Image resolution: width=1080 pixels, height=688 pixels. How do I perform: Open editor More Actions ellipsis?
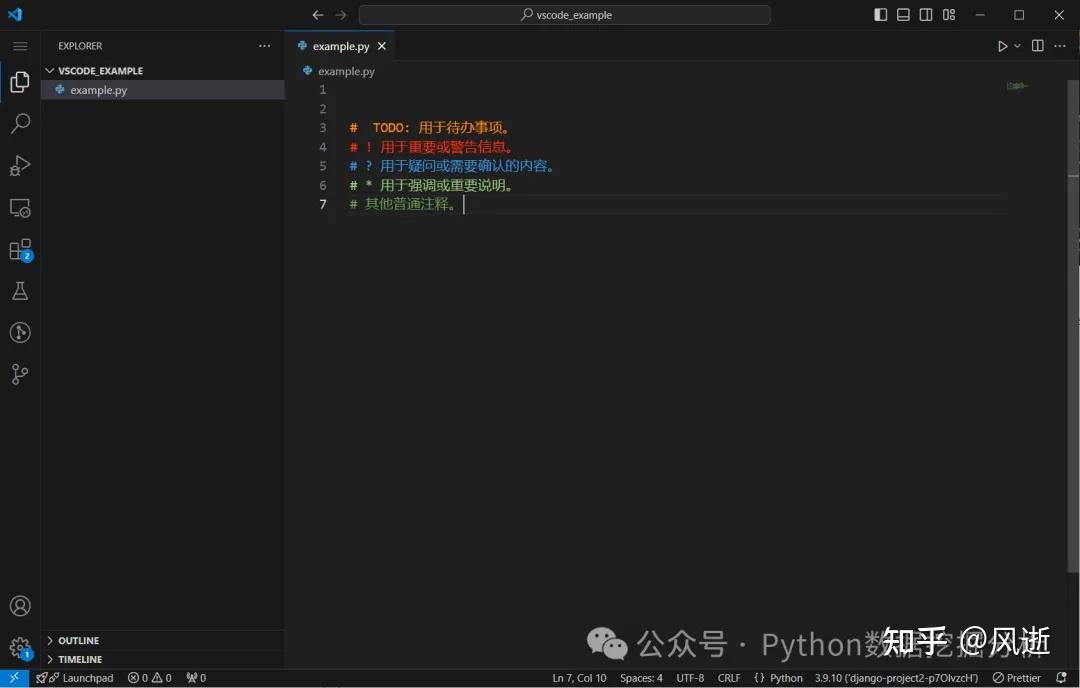point(1060,46)
